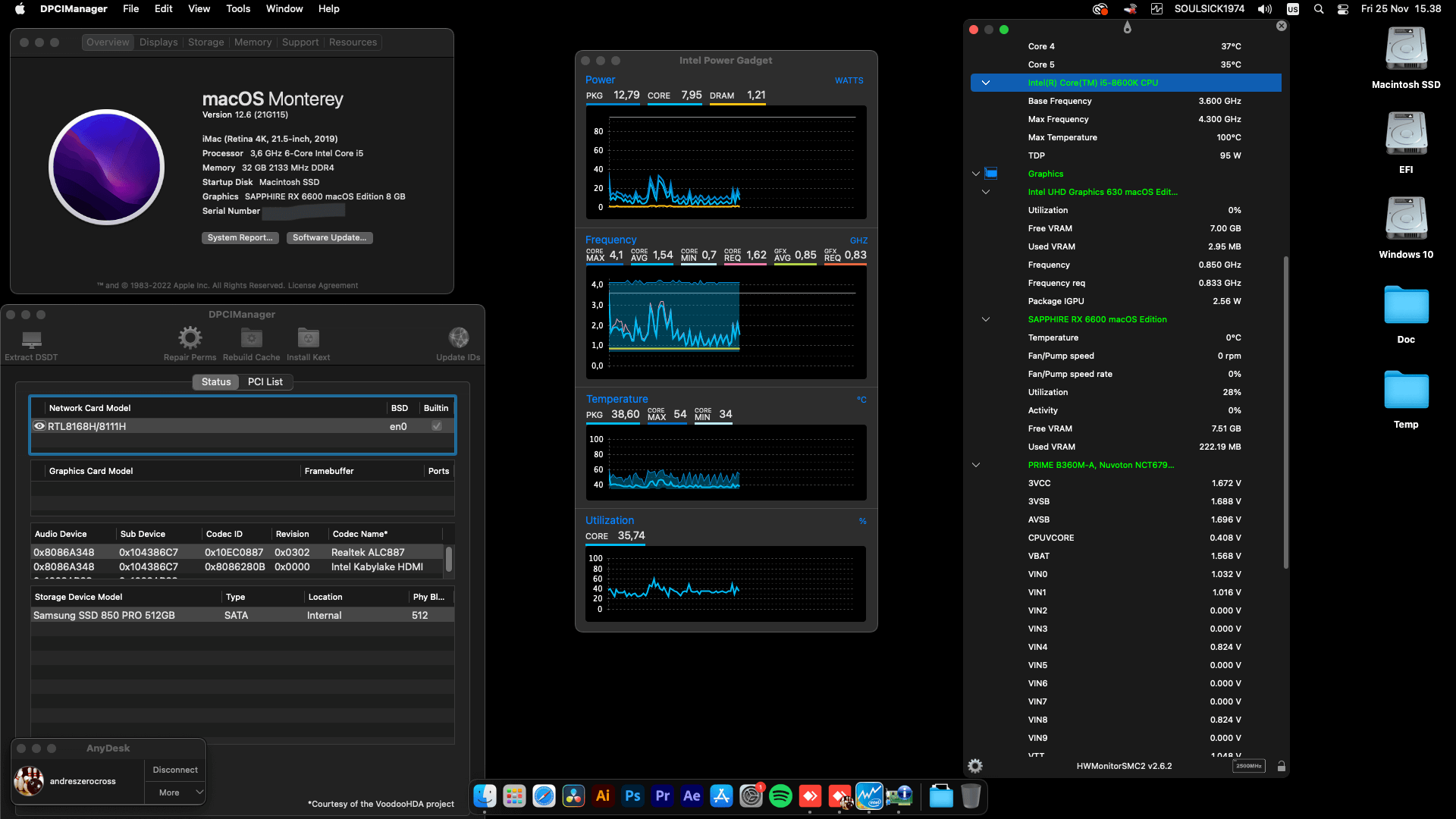
Task: Open Intel Power Gadget dock icon
Action: 869,795
